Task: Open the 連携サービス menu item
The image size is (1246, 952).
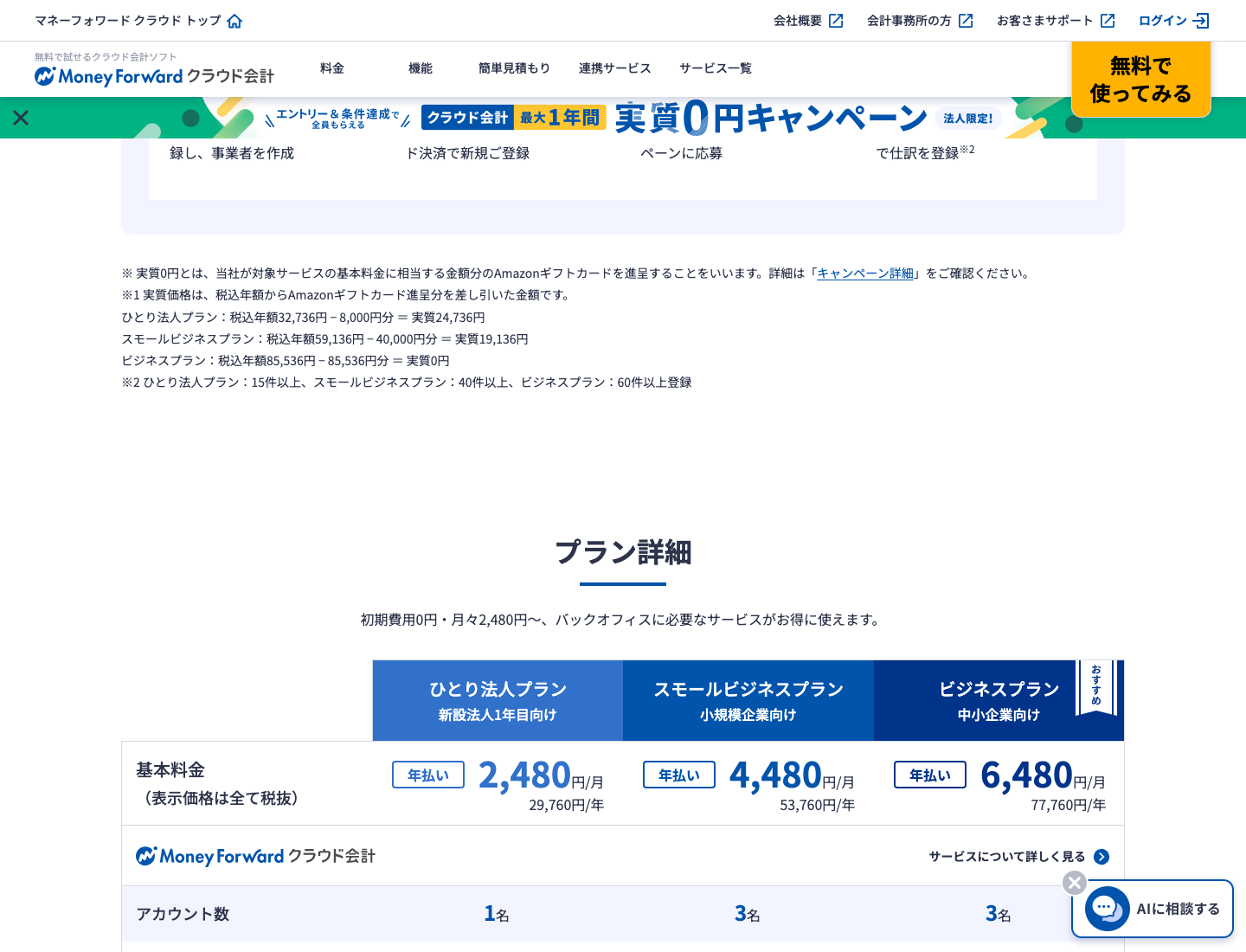Action: click(x=614, y=68)
